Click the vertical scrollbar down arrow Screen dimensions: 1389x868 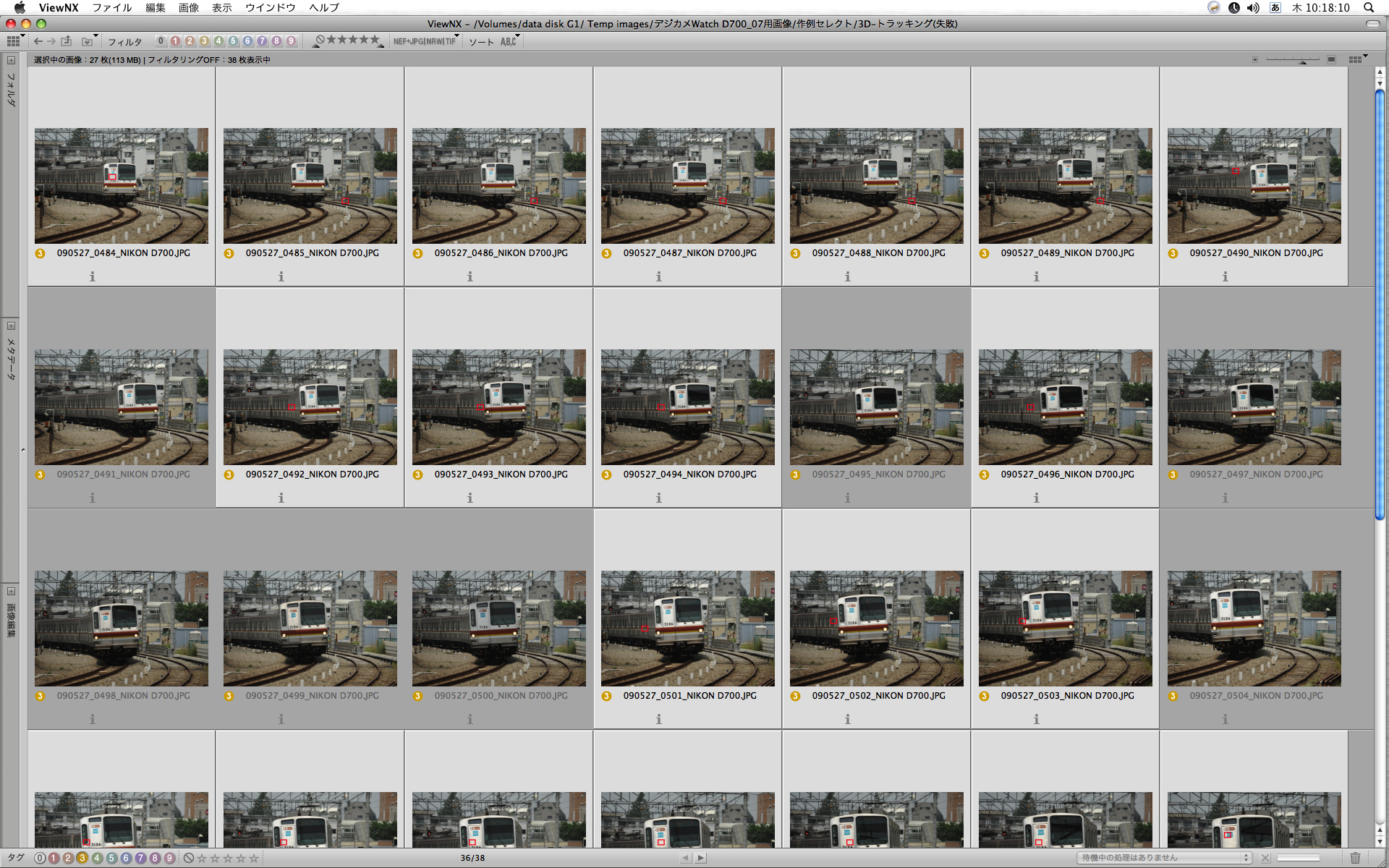tap(1380, 842)
